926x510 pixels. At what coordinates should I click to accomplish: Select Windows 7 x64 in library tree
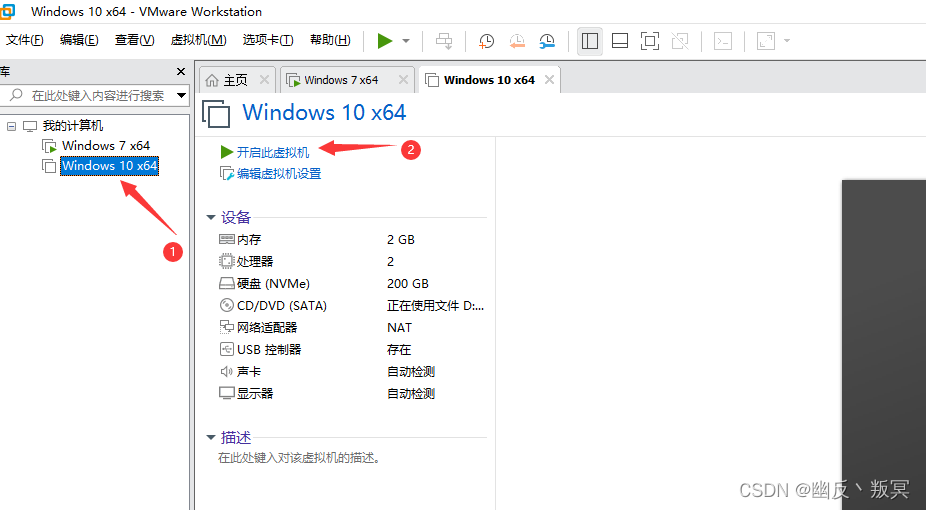[106, 145]
